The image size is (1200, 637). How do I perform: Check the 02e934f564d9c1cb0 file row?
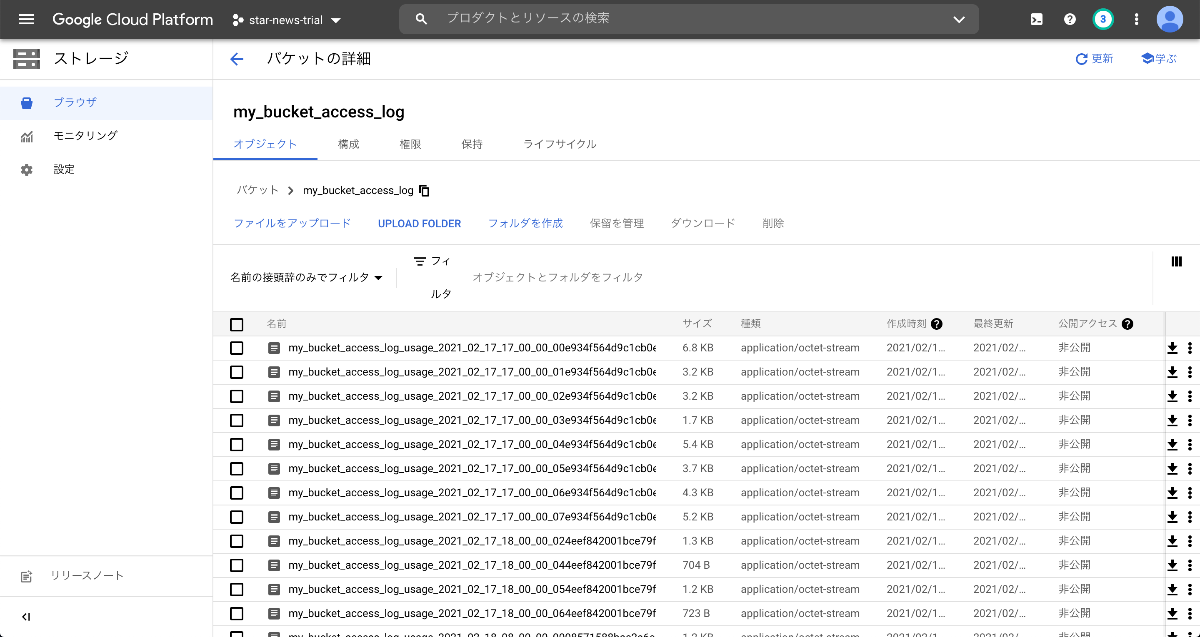pos(237,396)
